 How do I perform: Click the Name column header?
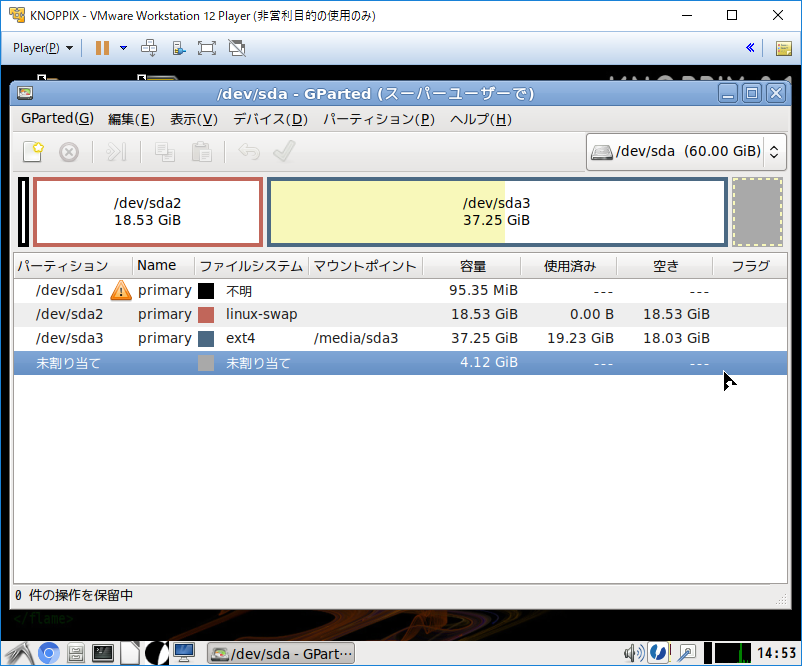[x=164, y=266]
